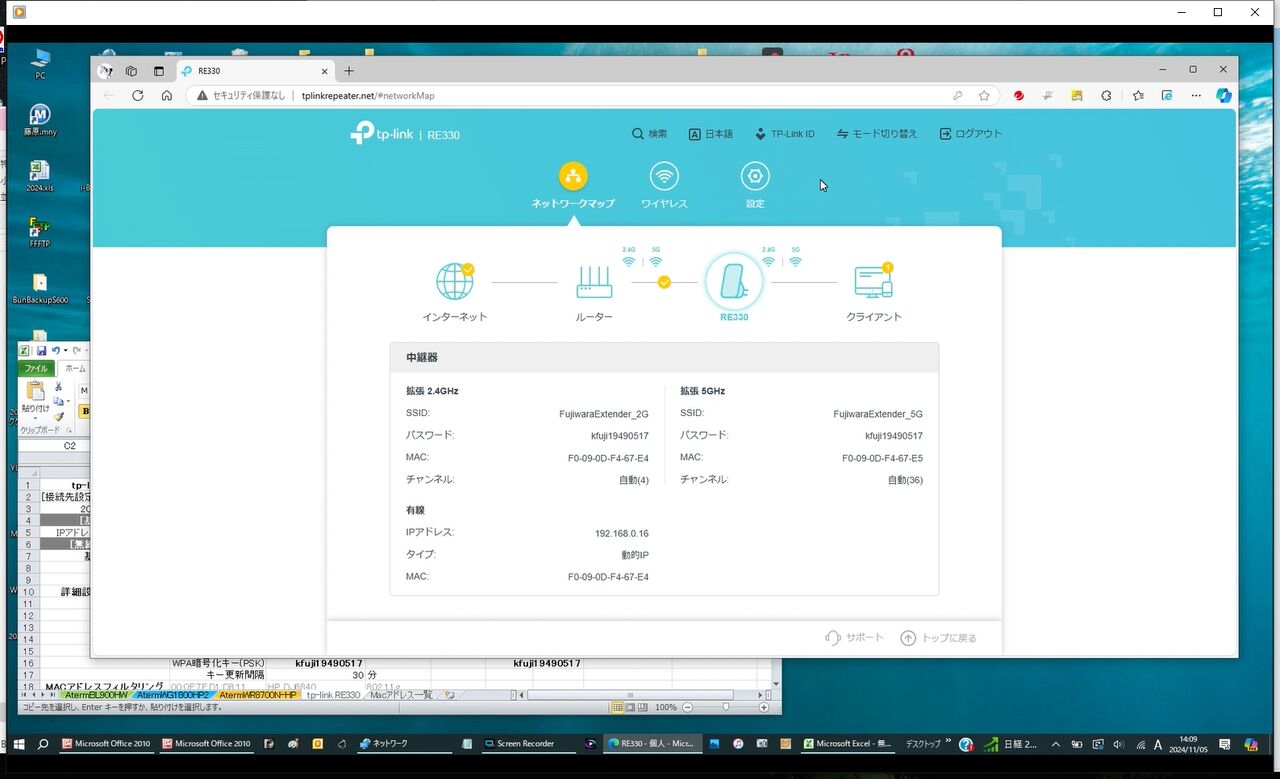Viewport: 1280px width, 779px height.
Task: Open Excel ファイル (File) tab
Action: (36, 369)
